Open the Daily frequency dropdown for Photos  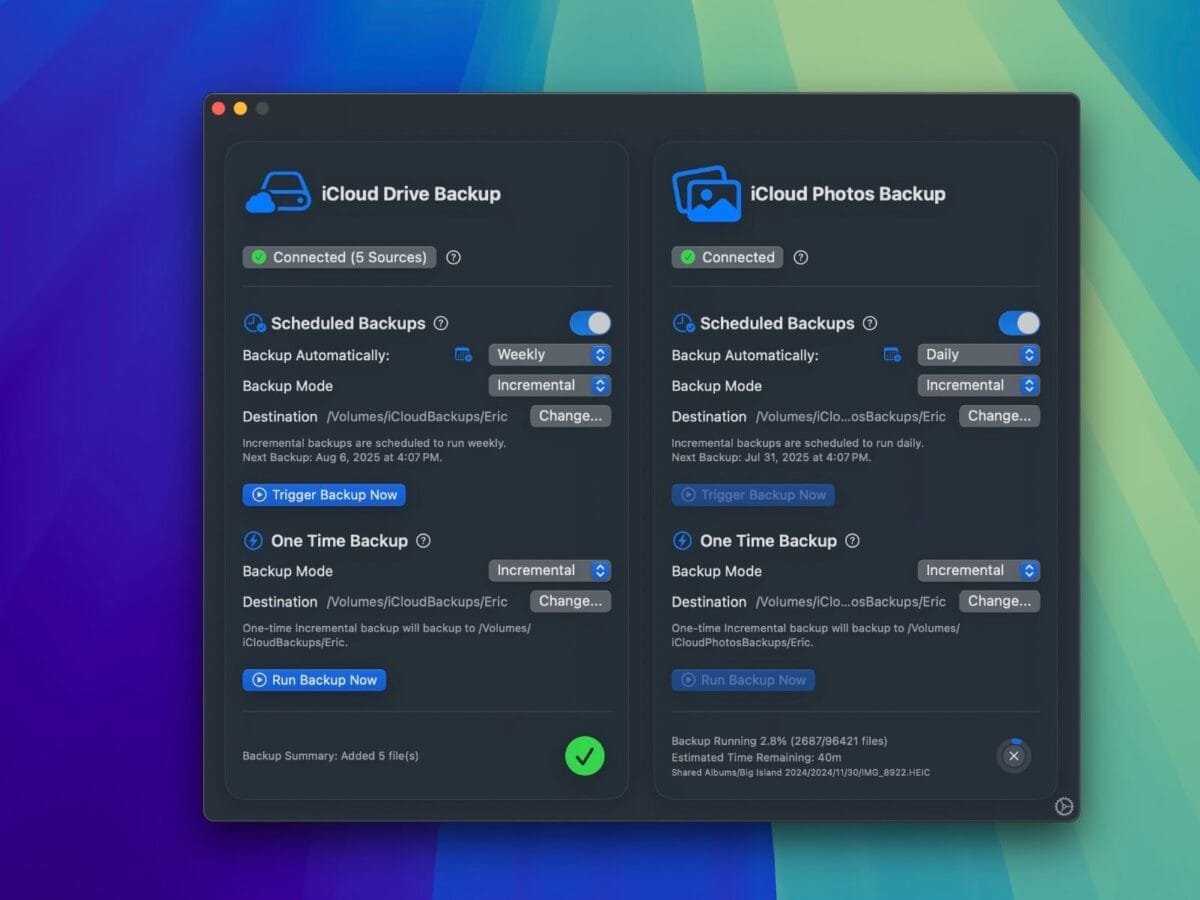pyautogui.click(x=978, y=354)
